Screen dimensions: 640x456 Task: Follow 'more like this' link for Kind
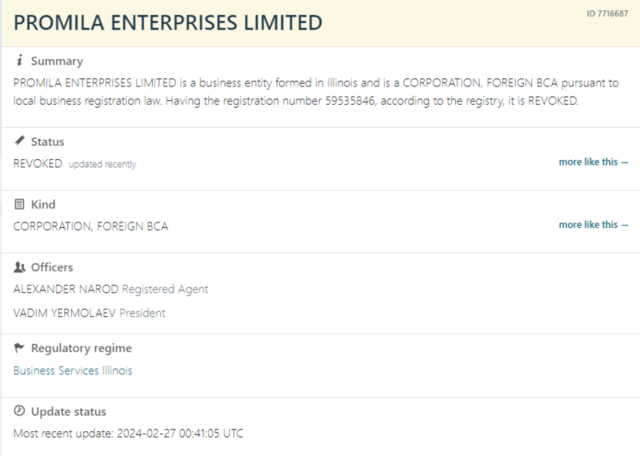point(593,225)
